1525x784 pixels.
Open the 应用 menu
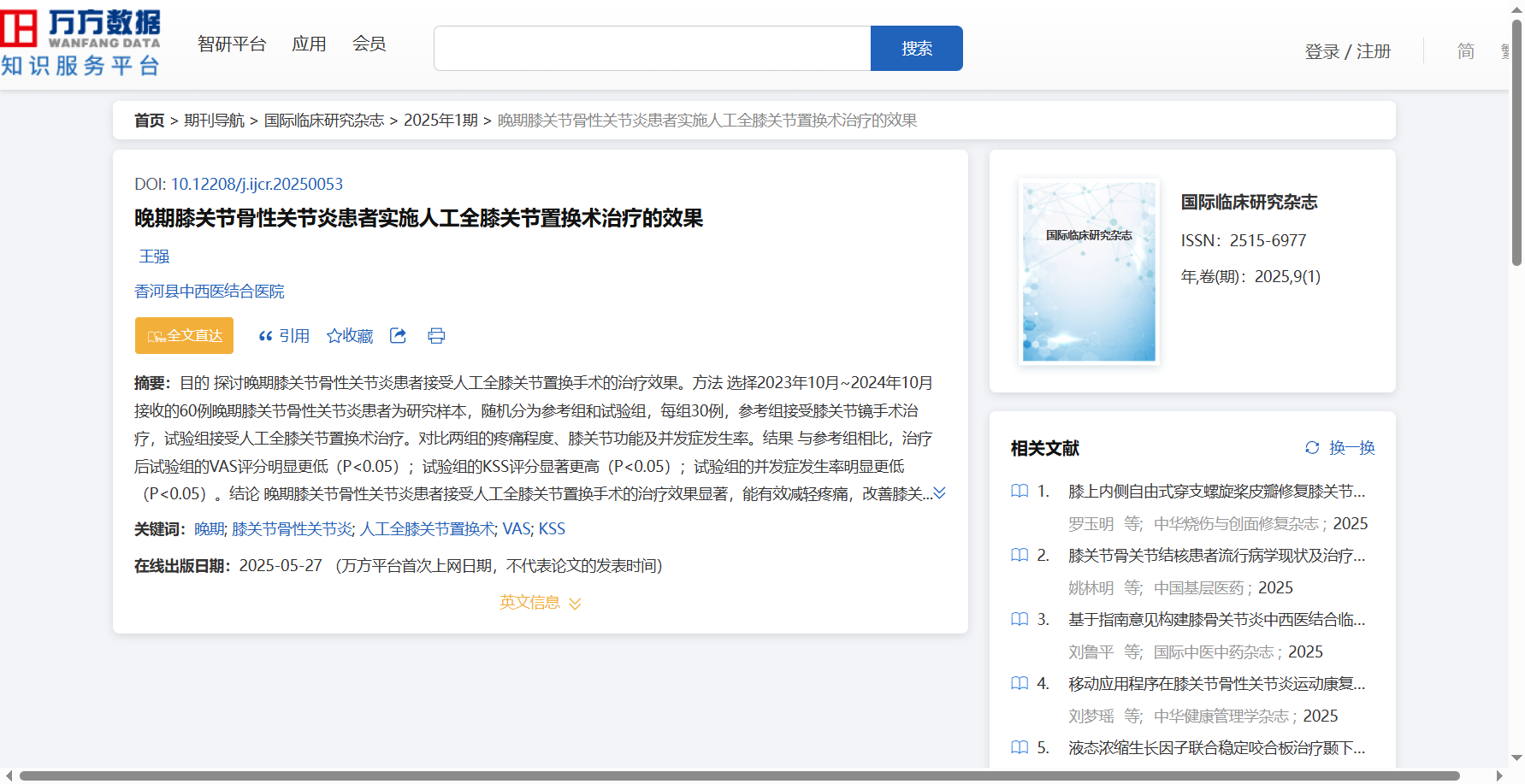pyautogui.click(x=309, y=44)
